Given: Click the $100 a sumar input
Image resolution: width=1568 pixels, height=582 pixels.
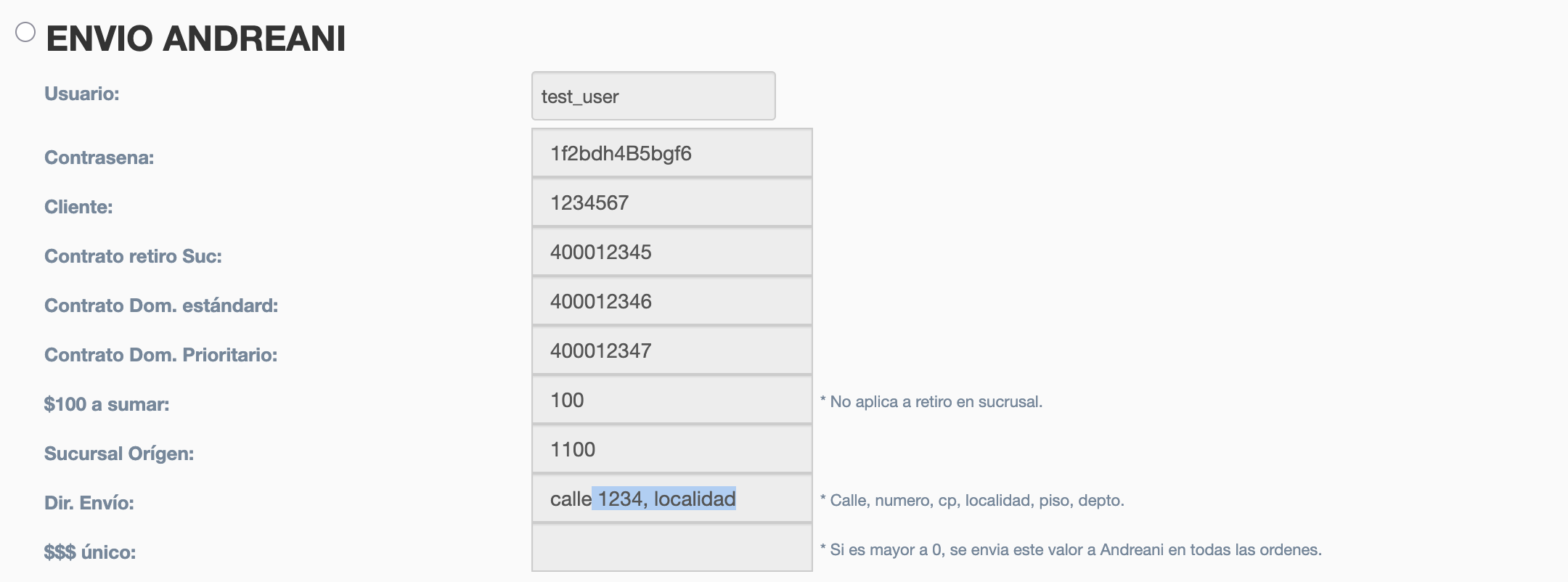Looking at the screenshot, I should pos(671,400).
